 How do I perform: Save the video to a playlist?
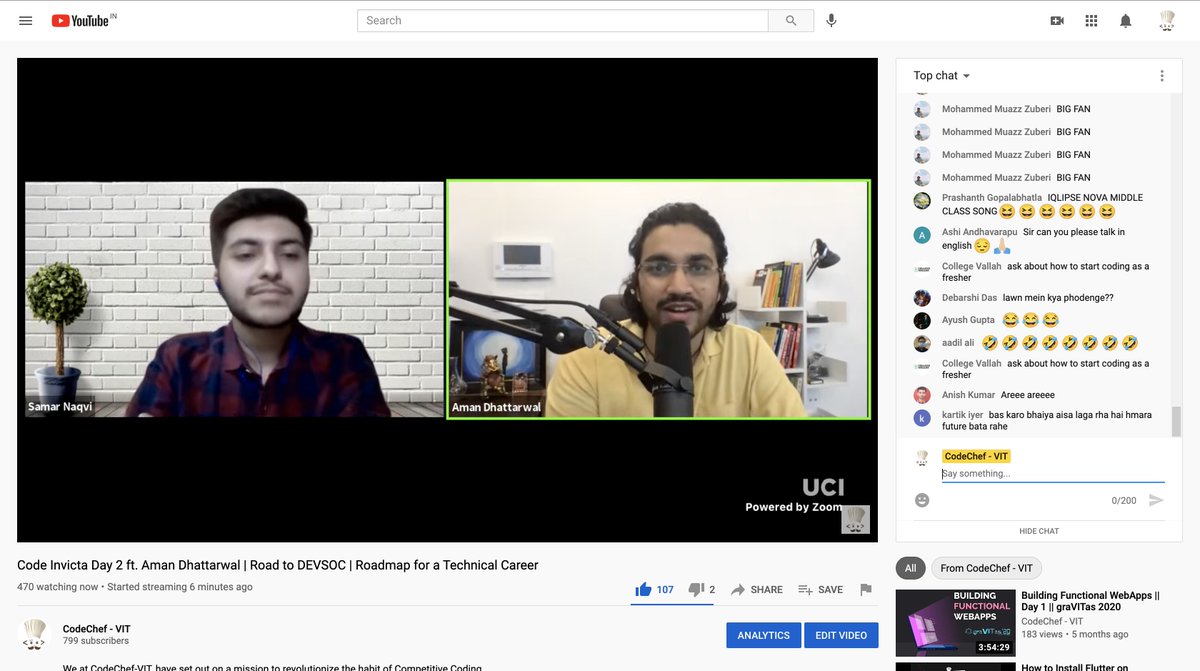pos(820,589)
